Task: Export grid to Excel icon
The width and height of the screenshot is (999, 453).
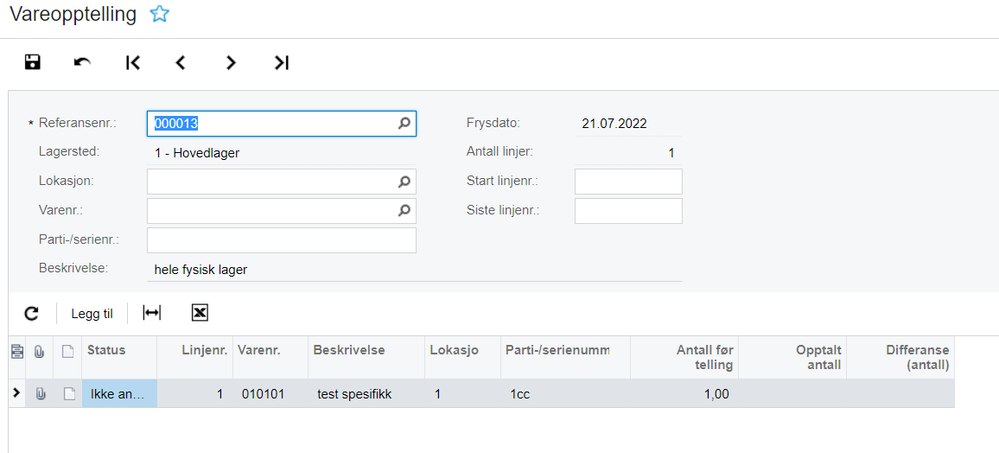Action: pyautogui.click(x=200, y=312)
